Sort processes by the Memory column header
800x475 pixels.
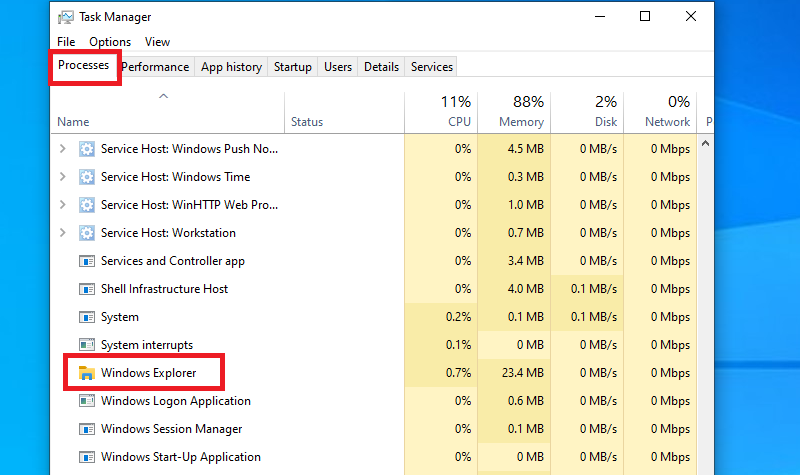(513, 111)
